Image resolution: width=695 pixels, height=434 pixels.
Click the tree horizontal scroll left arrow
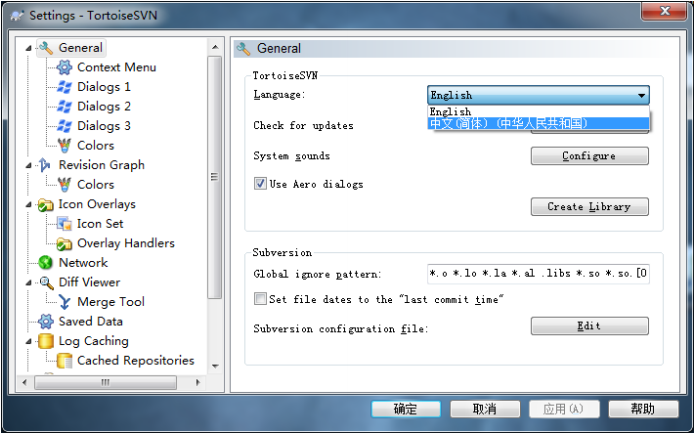click(24, 382)
